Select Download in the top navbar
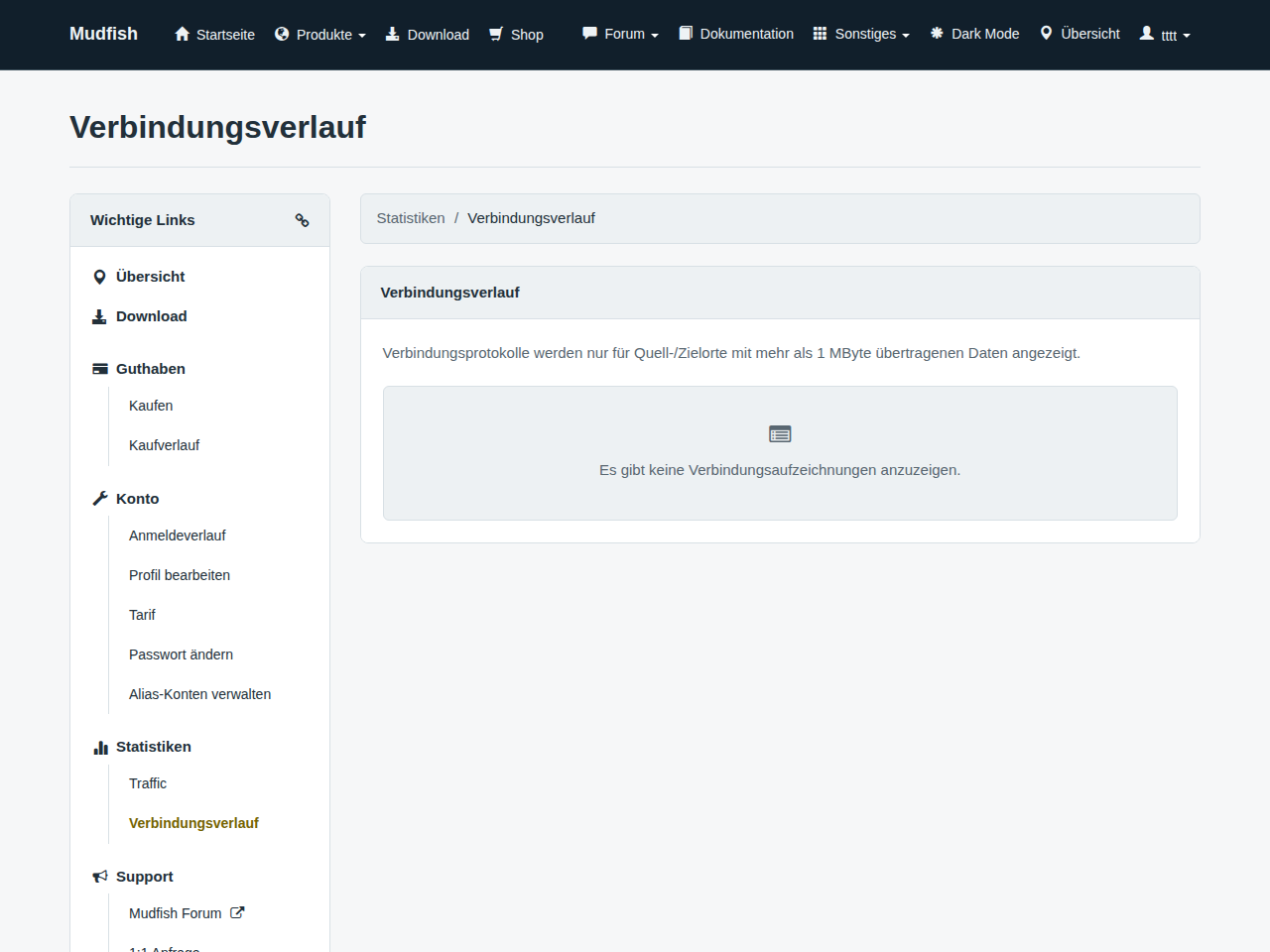The image size is (1270, 952). click(428, 35)
